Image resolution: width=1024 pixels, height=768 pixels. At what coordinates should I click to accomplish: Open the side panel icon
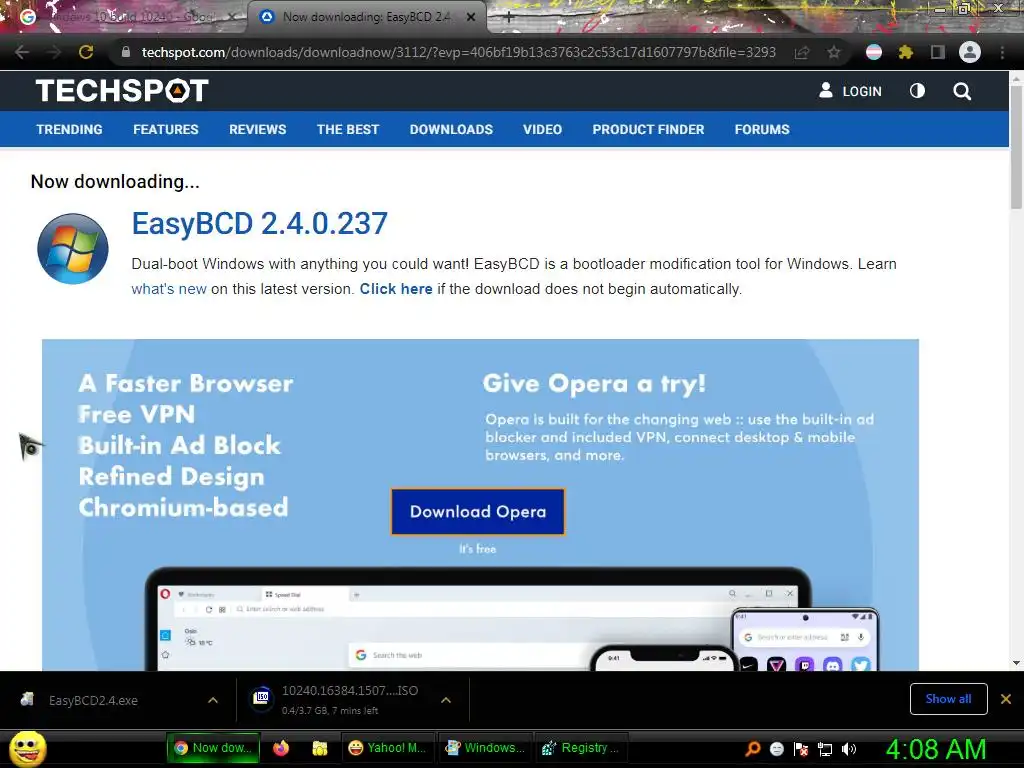click(938, 52)
